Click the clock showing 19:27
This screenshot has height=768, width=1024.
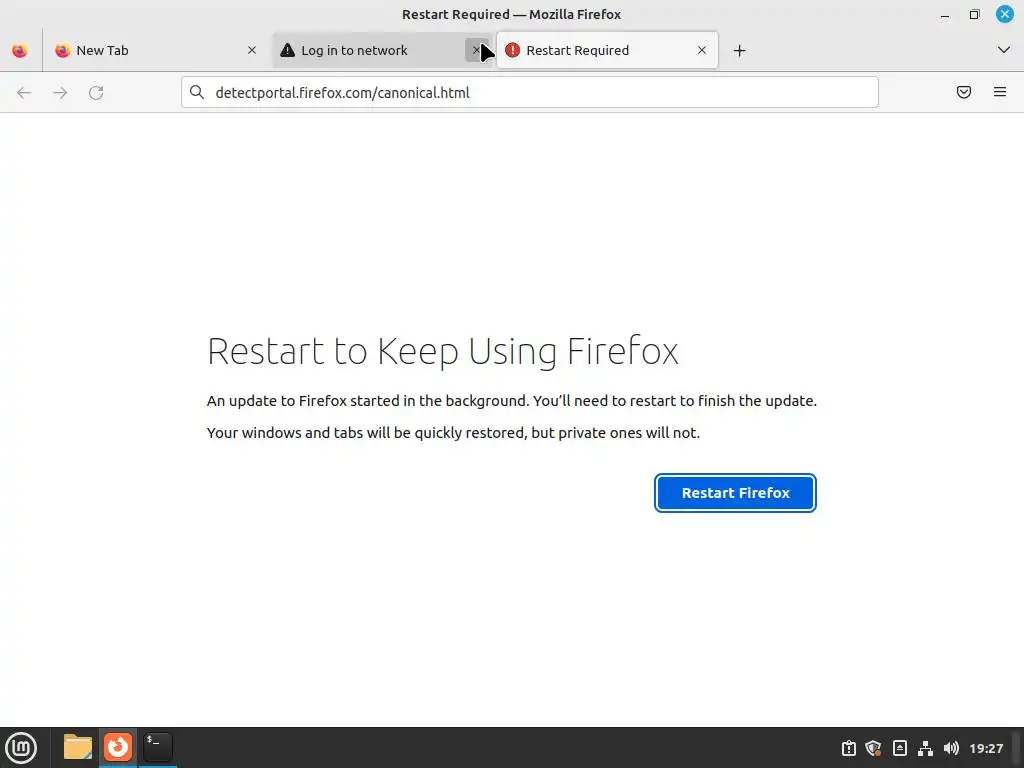986,748
